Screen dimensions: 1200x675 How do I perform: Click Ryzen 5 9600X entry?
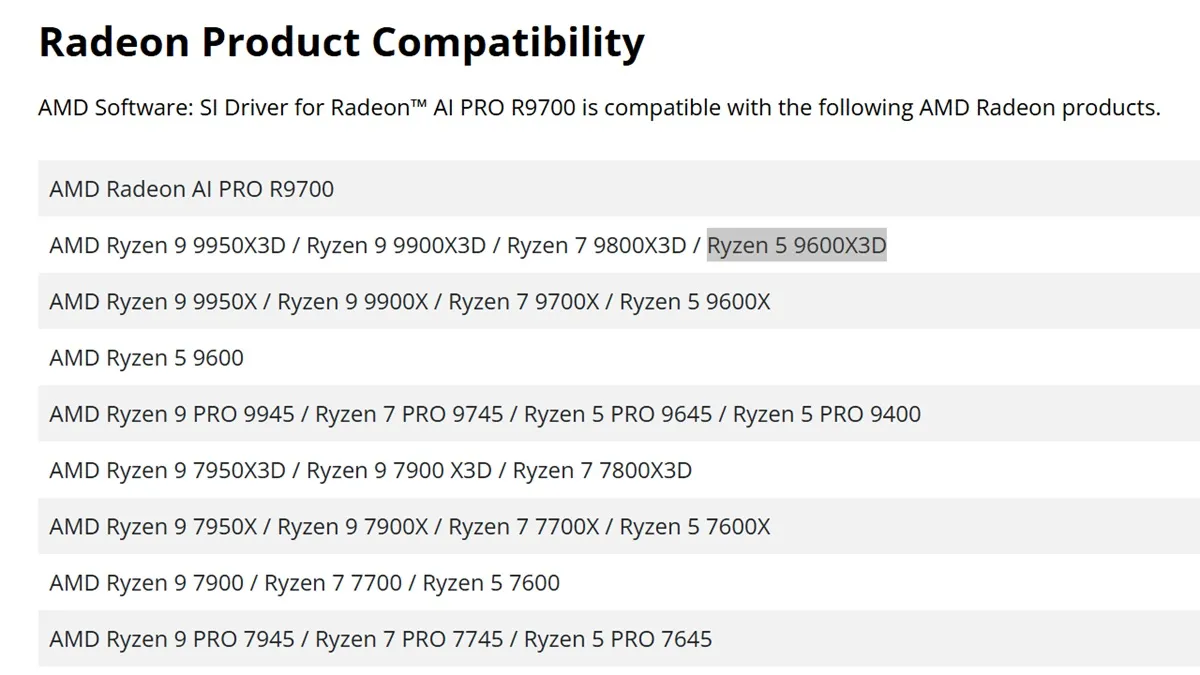point(695,301)
